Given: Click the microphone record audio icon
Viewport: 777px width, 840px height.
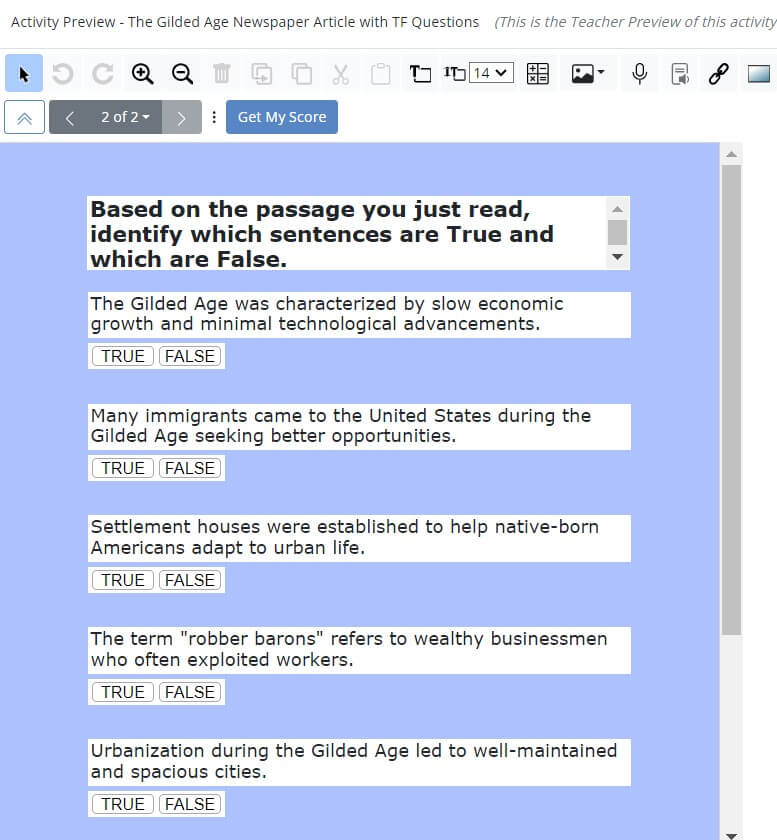Looking at the screenshot, I should point(639,73).
